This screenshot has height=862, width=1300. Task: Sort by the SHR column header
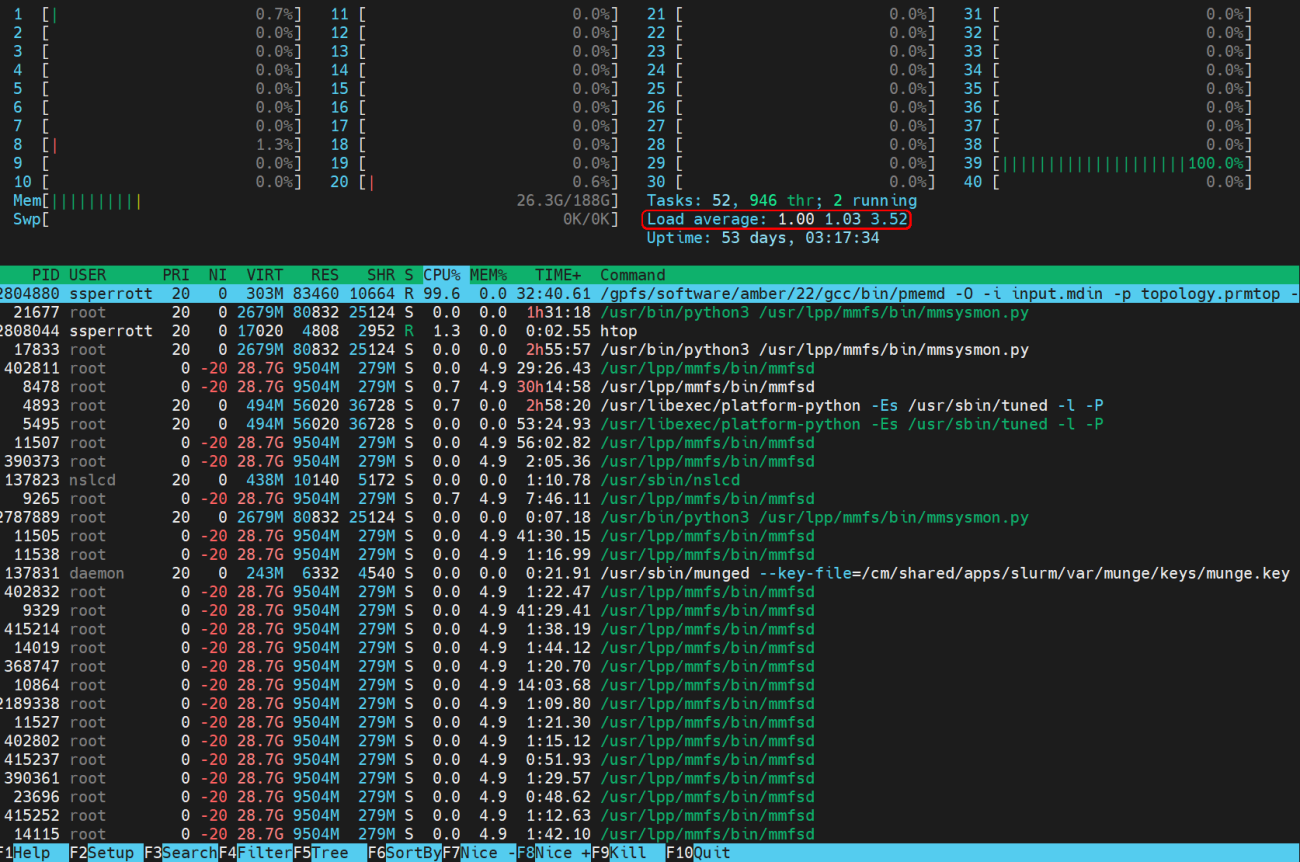(380, 275)
